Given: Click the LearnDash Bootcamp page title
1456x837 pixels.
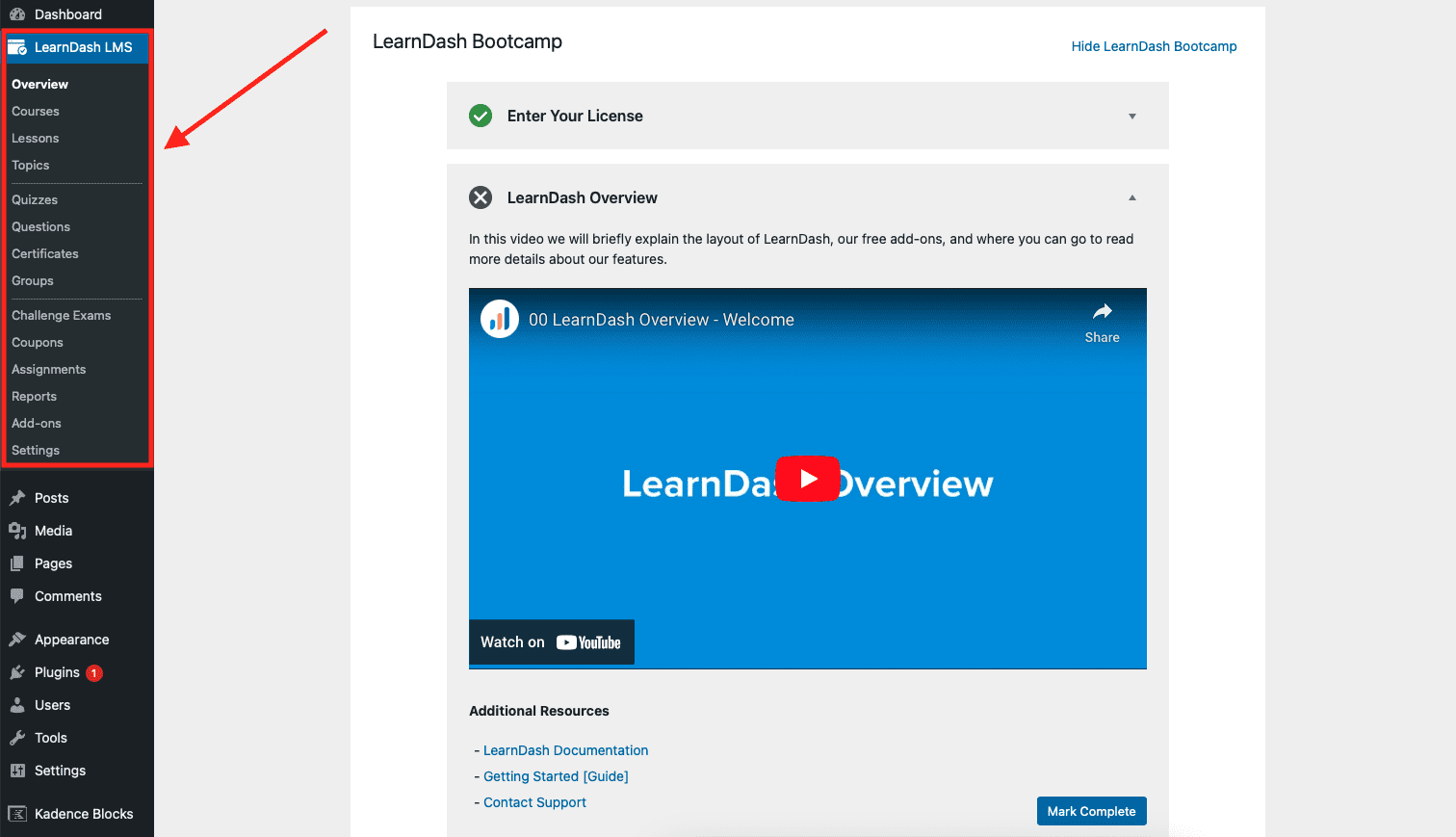Looking at the screenshot, I should (x=467, y=41).
